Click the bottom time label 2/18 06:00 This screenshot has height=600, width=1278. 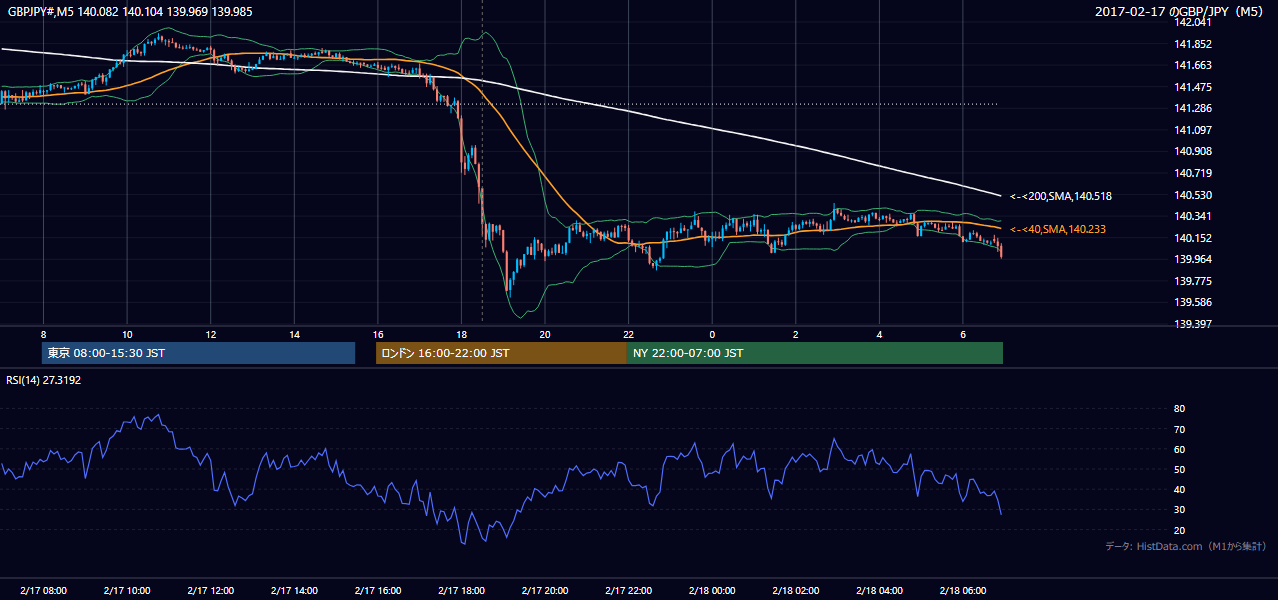click(962, 591)
